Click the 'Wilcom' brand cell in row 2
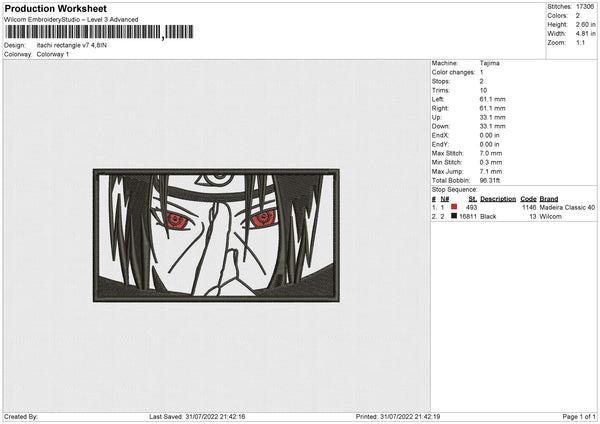Viewport: 600px width, 424px height. click(551, 217)
